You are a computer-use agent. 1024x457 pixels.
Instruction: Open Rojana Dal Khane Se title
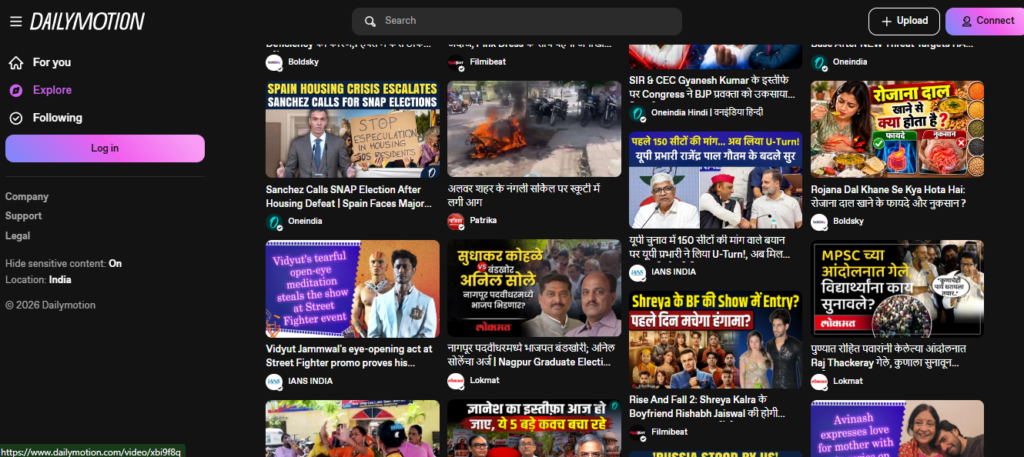click(889, 197)
